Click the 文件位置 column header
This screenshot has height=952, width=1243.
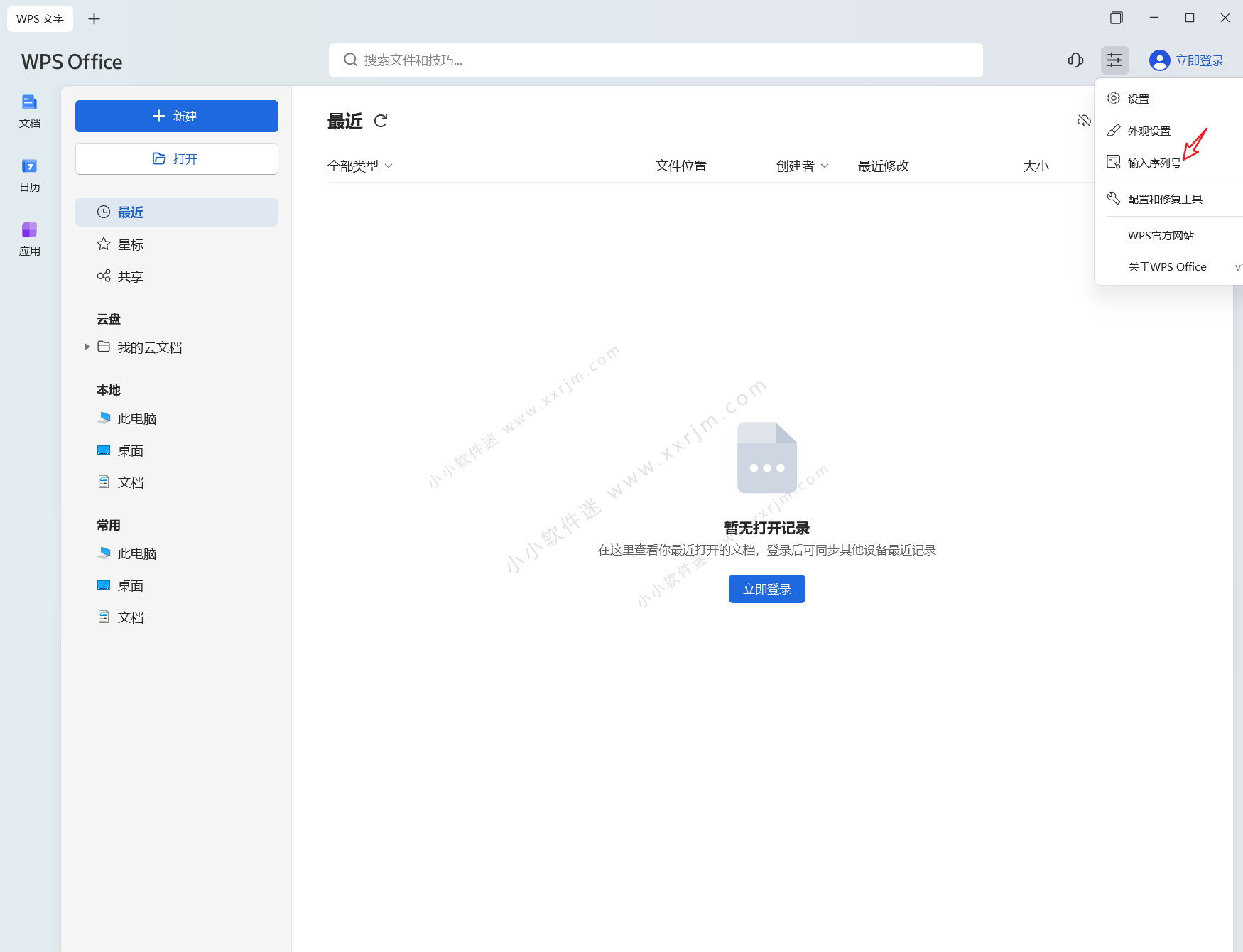(x=681, y=166)
